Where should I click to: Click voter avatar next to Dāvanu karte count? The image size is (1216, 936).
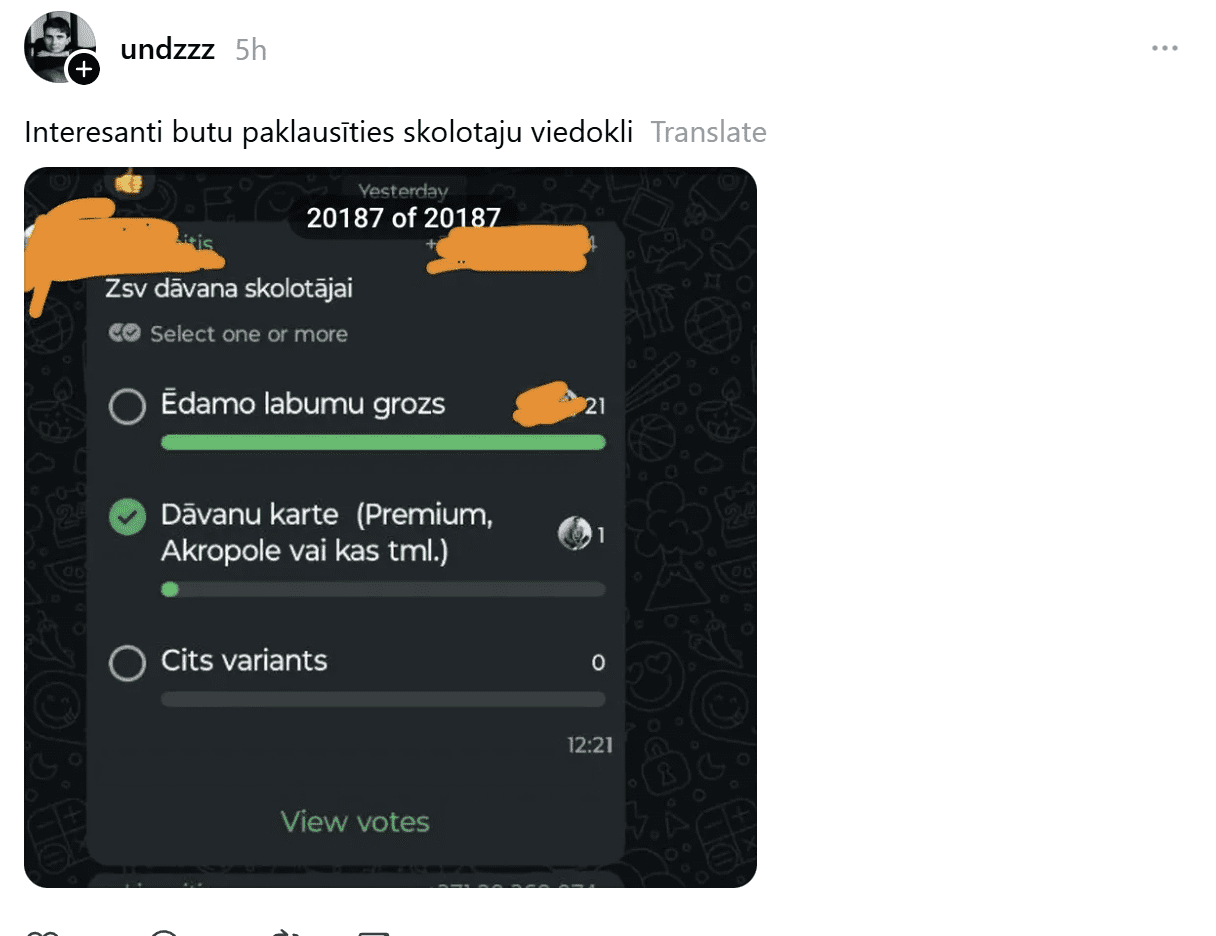click(x=574, y=535)
